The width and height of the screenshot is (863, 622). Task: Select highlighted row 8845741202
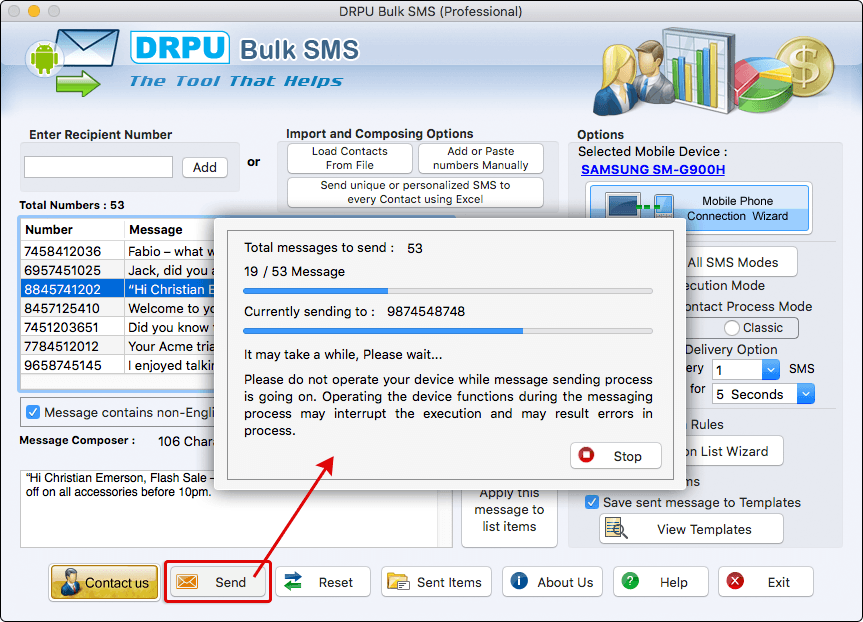tap(118, 289)
